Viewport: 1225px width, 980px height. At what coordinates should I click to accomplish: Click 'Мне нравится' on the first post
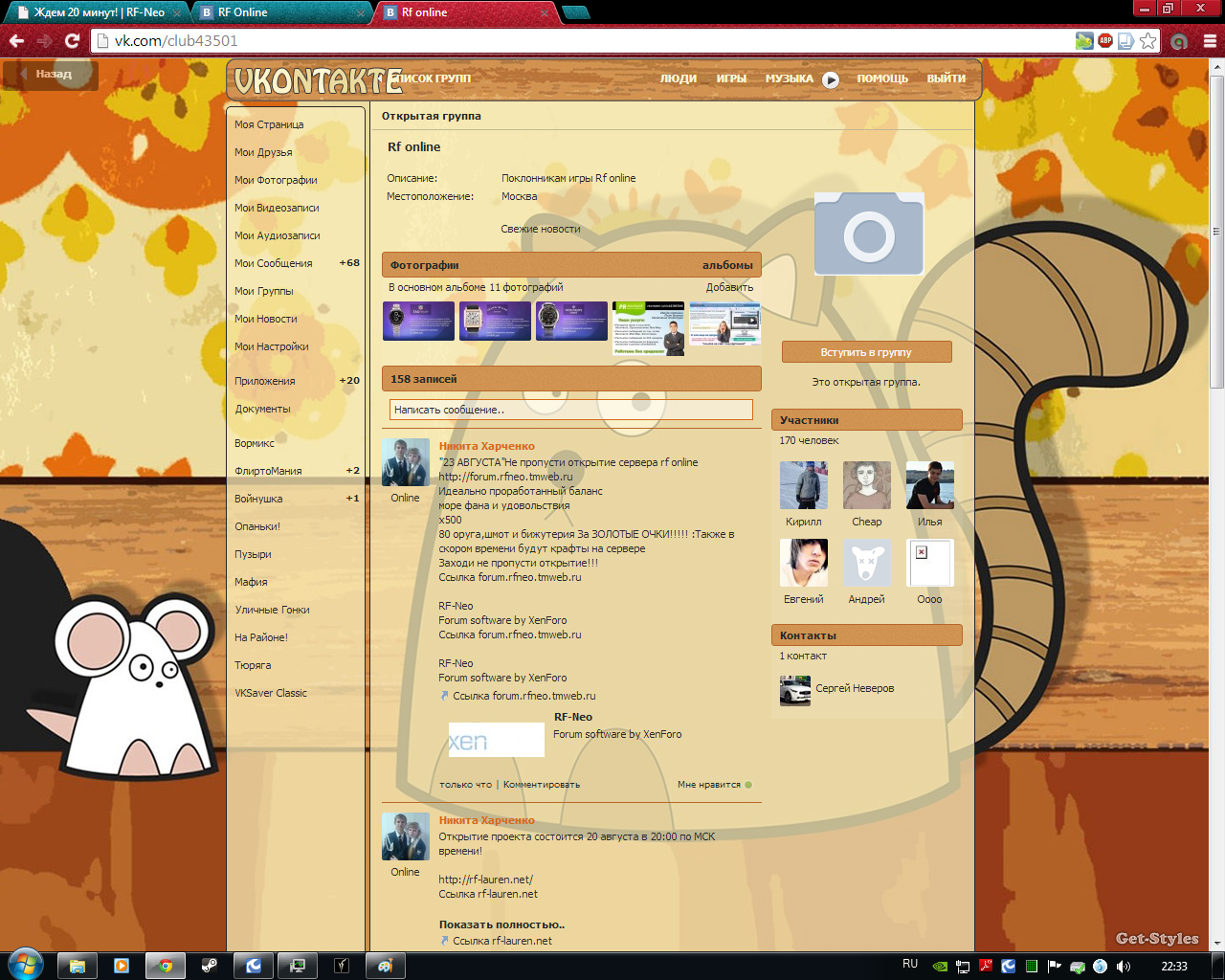click(x=714, y=785)
